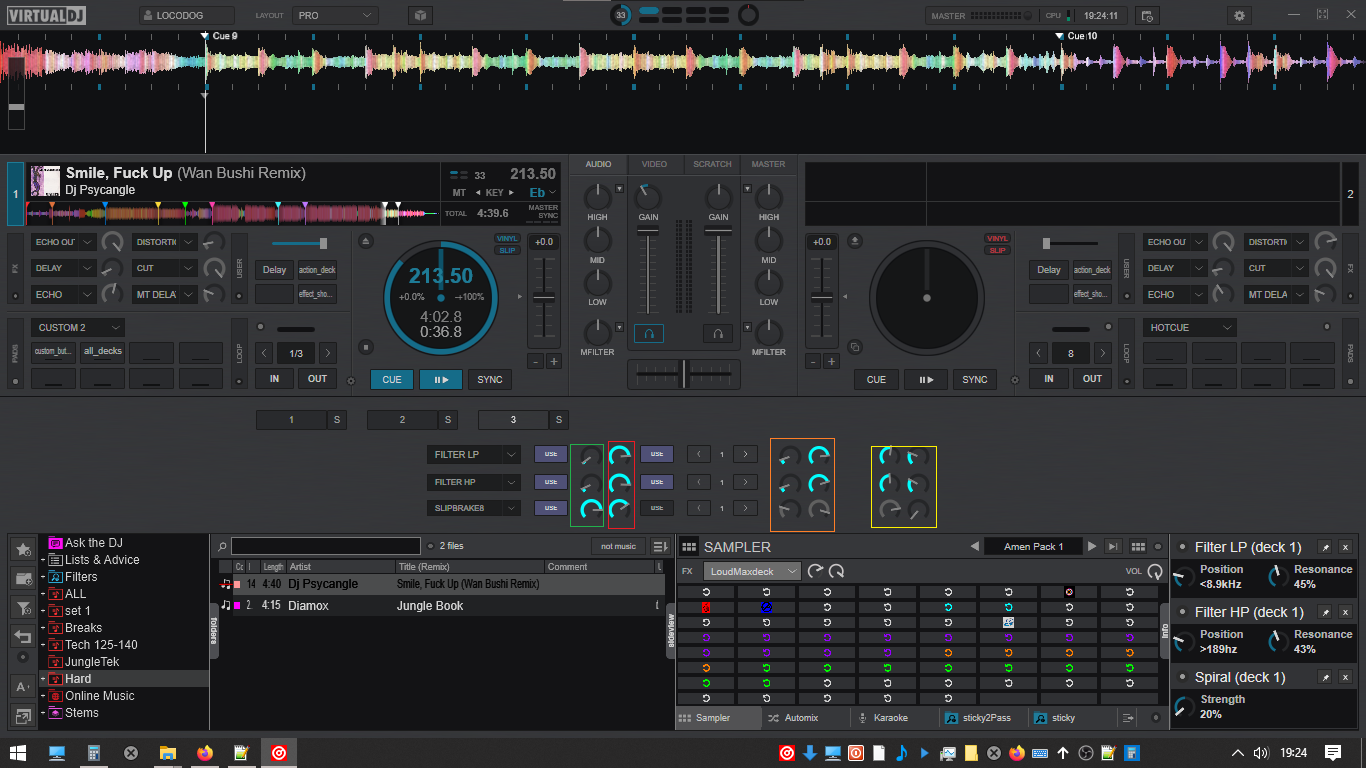
Task: Click the browser search input field
Action: coord(326,546)
